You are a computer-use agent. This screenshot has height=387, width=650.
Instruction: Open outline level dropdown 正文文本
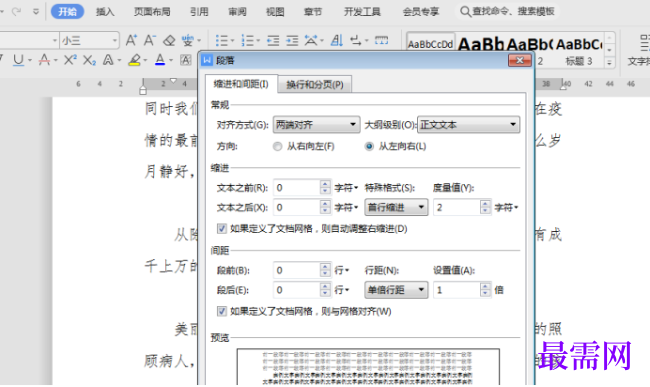468,124
